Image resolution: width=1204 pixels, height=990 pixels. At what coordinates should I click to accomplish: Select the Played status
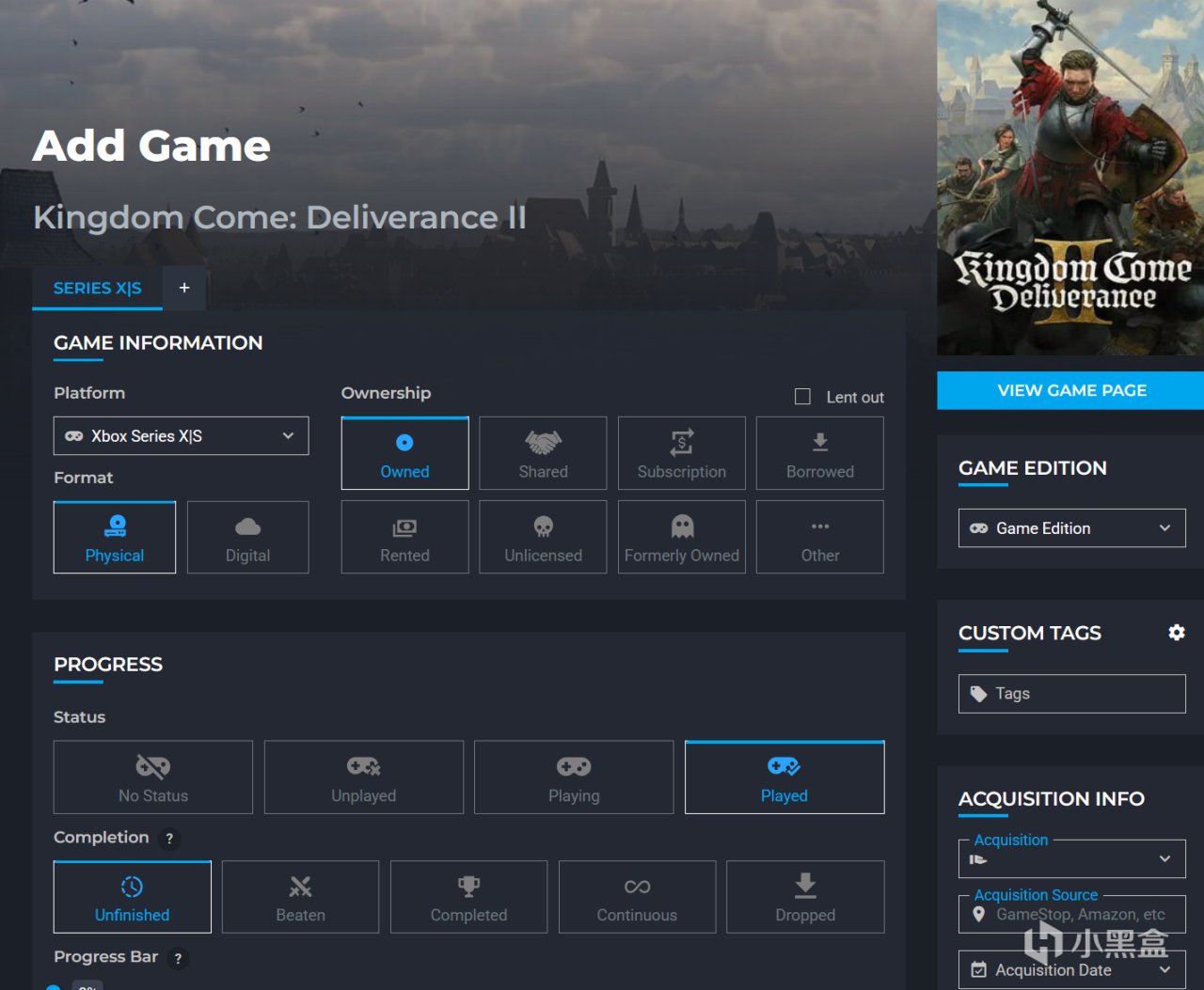coord(784,778)
